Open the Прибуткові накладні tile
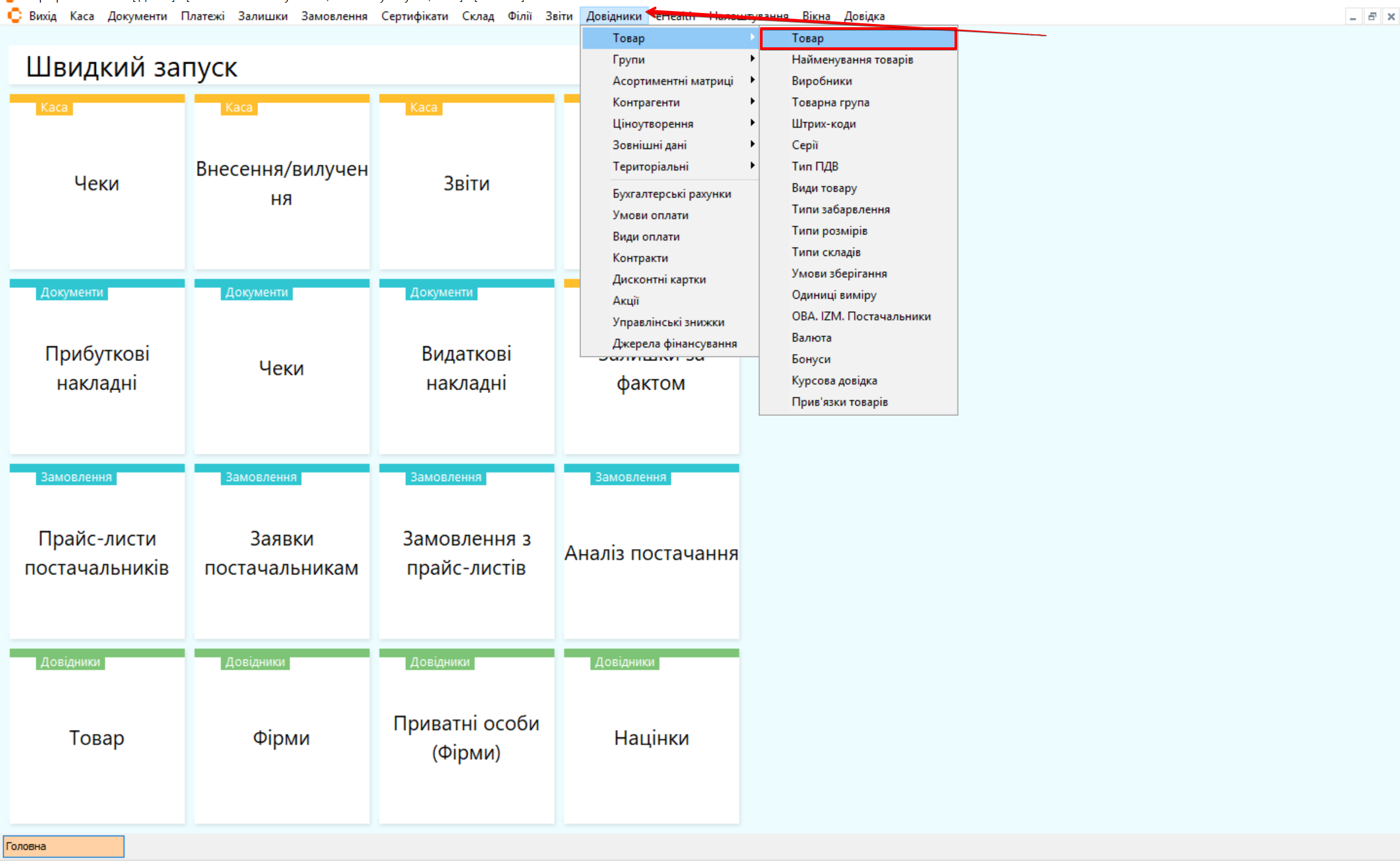The image size is (1400, 861). point(97,368)
